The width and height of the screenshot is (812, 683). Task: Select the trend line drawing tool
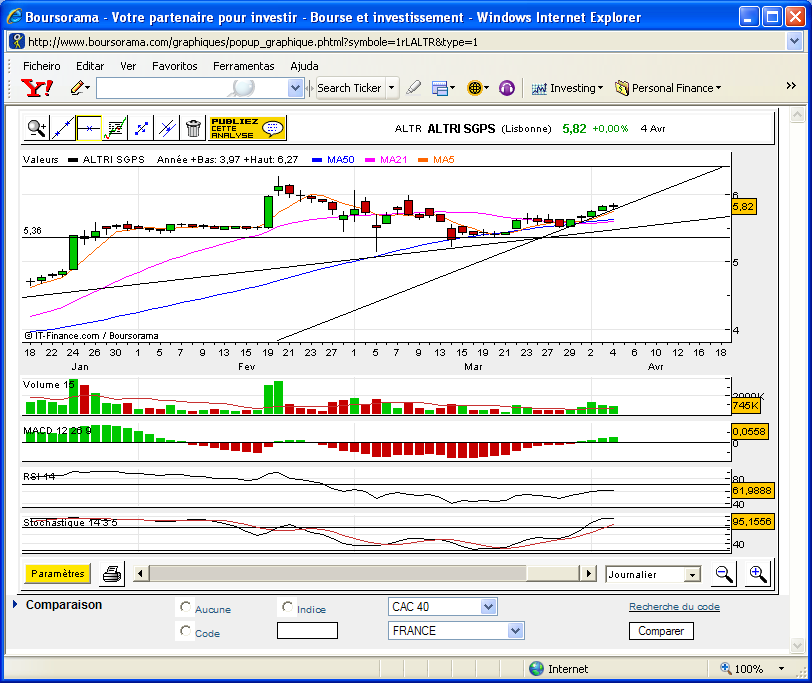tap(63, 128)
